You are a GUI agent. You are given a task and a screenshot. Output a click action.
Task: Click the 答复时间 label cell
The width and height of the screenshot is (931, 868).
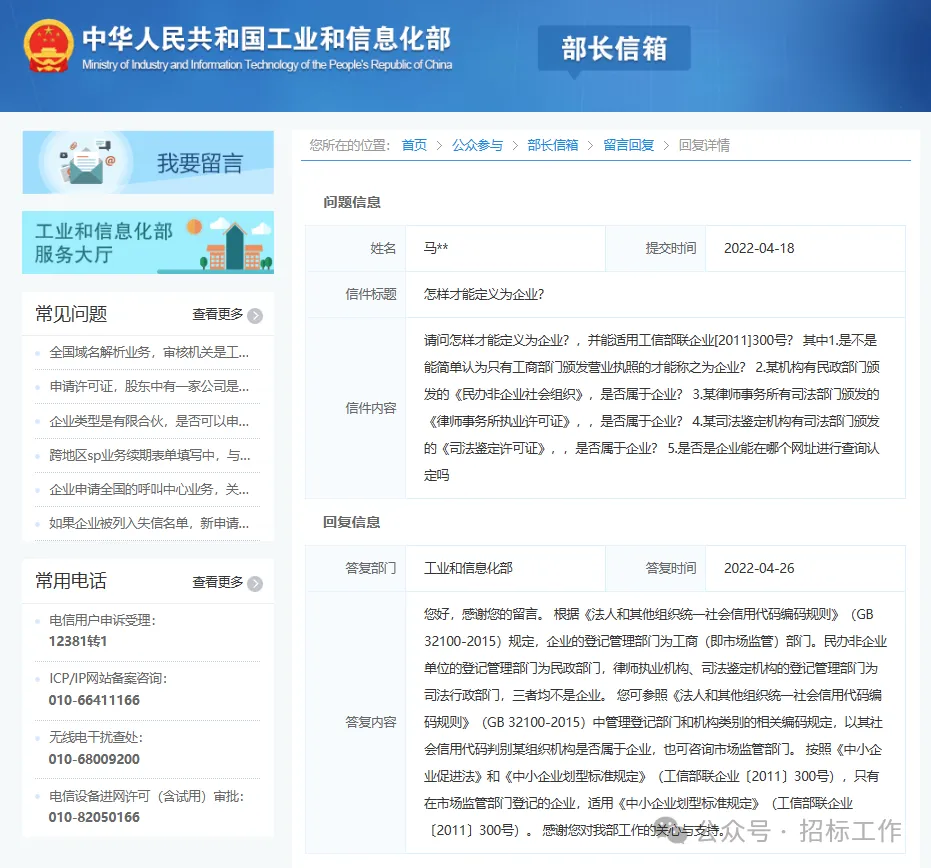pos(656,568)
